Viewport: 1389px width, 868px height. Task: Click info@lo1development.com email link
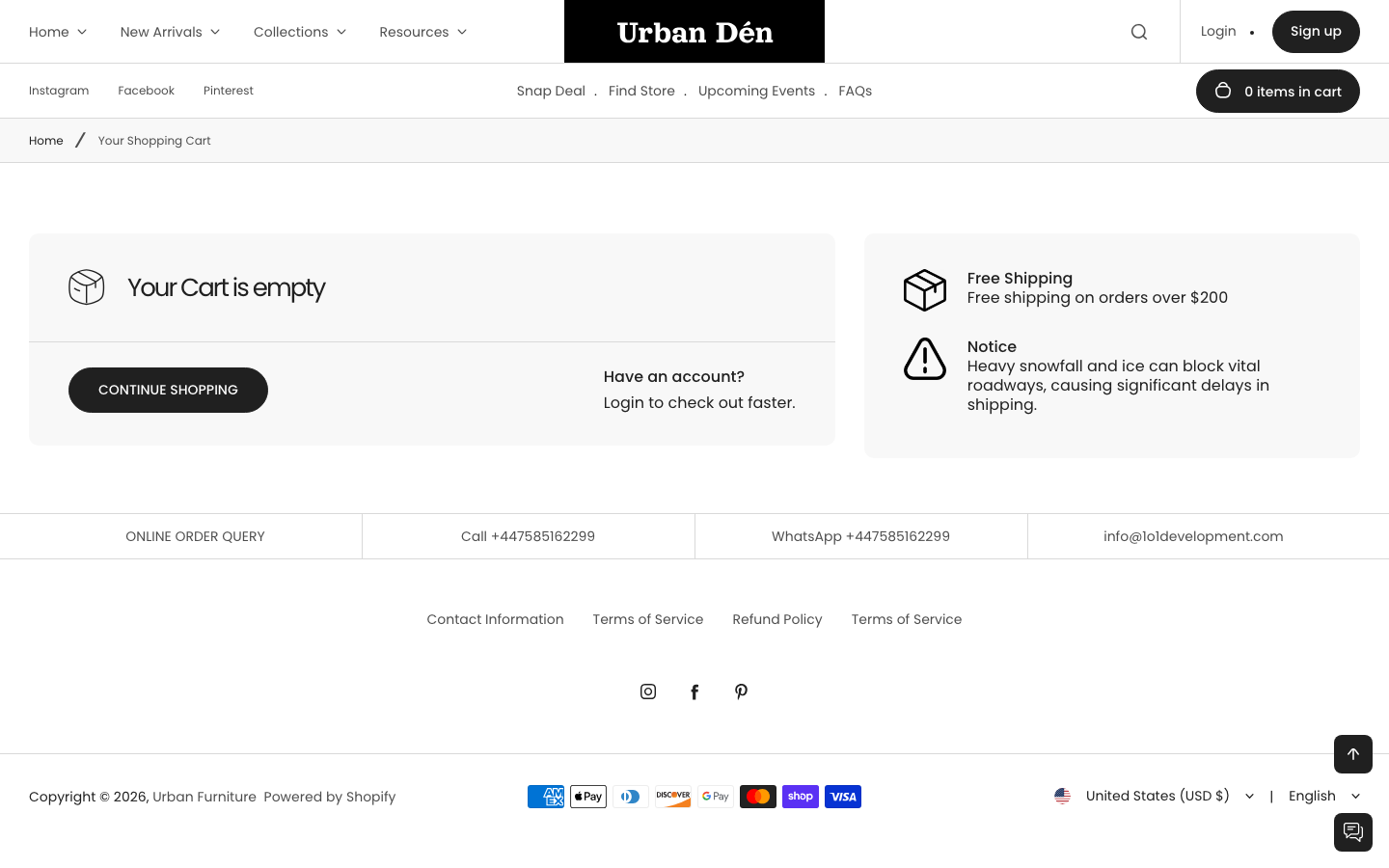click(1193, 536)
